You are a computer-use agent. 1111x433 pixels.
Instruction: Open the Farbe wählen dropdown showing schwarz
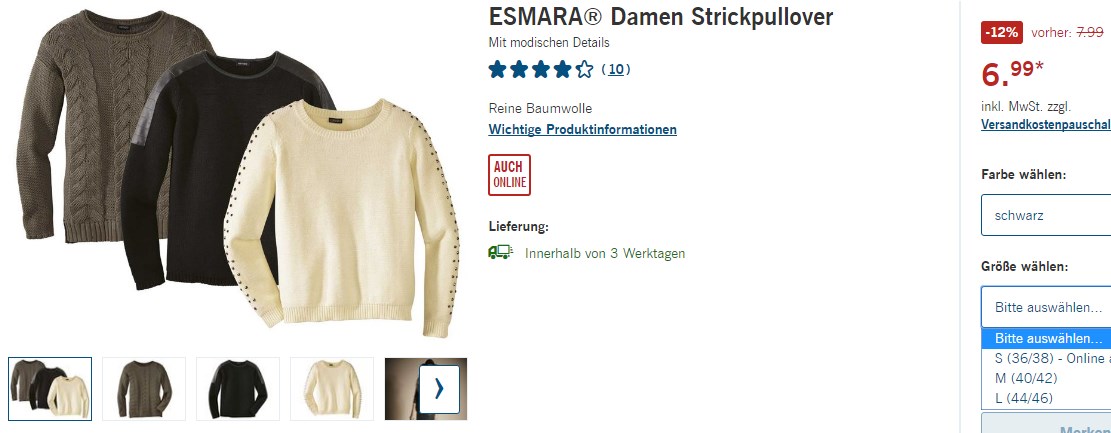click(x=1046, y=215)
